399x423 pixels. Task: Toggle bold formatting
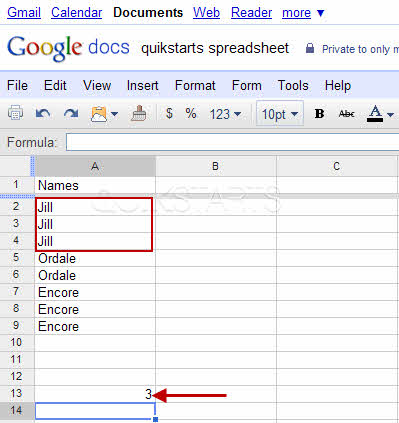319,114
